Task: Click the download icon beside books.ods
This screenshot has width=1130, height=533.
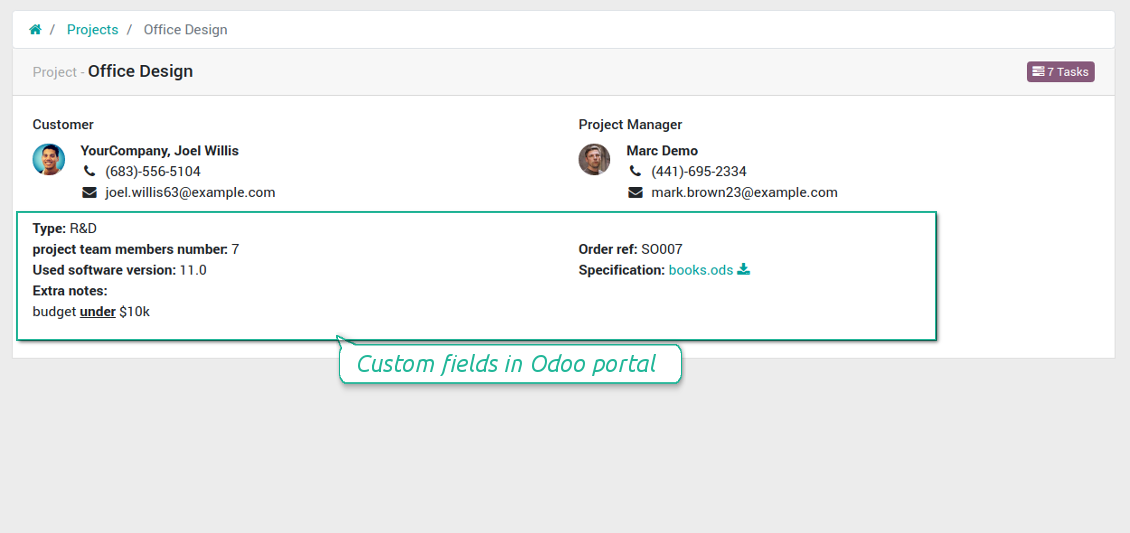Action: click(744, 270)
